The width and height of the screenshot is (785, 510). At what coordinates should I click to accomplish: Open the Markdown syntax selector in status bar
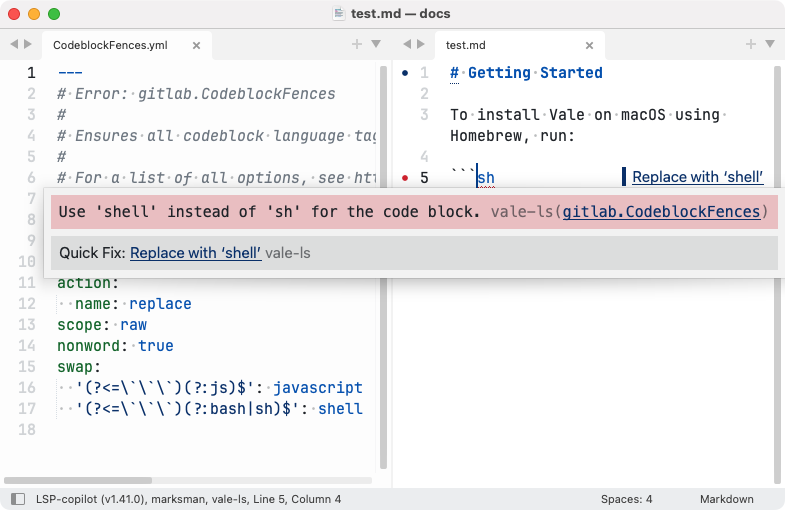click(x=726, y=498)
